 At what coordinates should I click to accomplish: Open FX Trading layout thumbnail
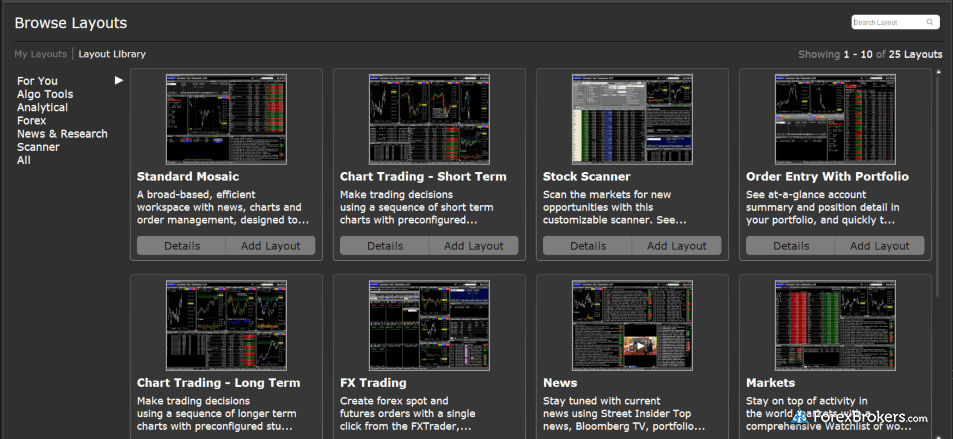[429, 325]
